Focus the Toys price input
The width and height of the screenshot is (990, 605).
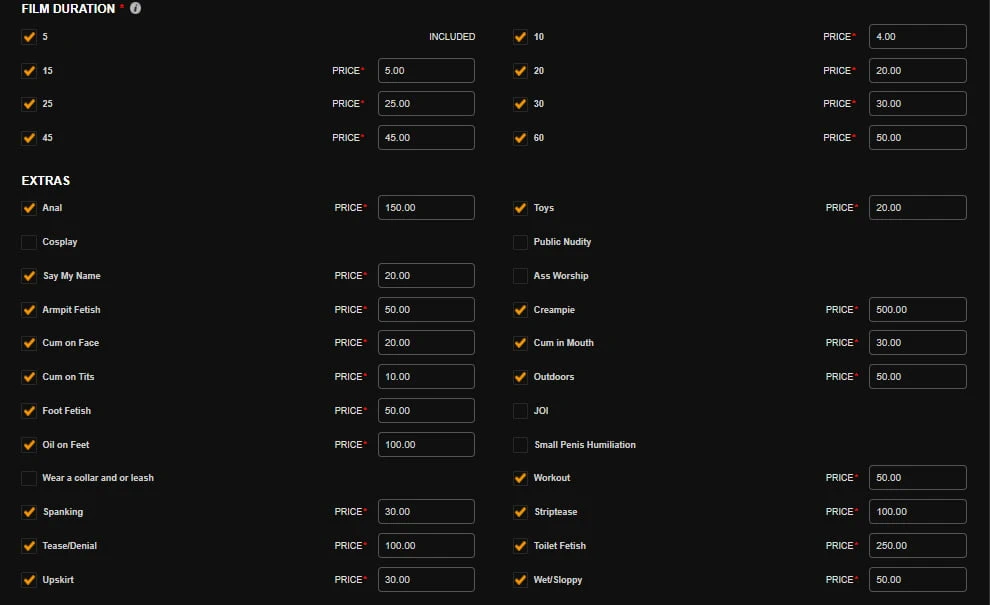click(917, 208)
